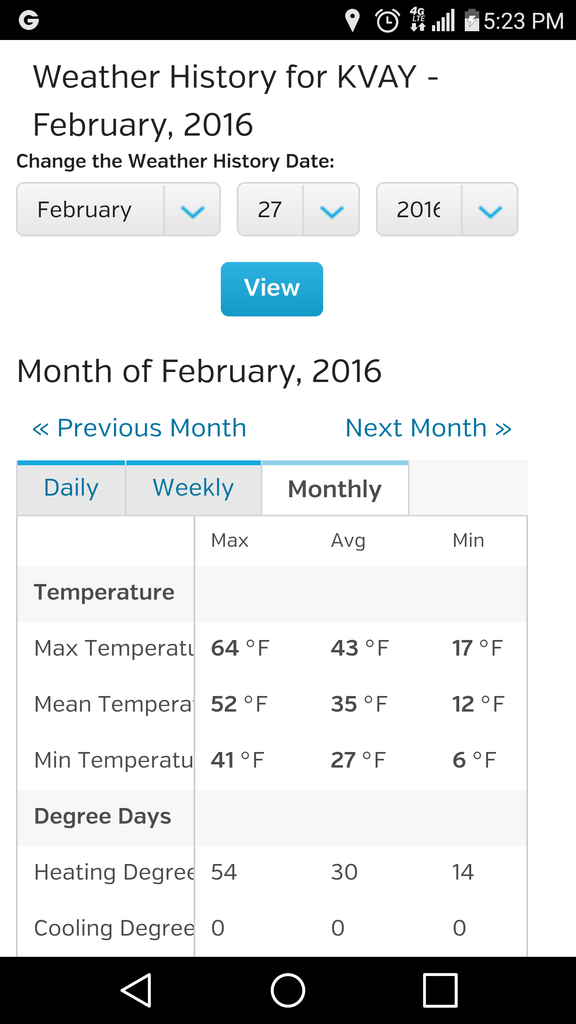Switch to the Daily tab
Image resolution: width=576 pixels, height=1024 pixels.
(x=71, y=488)
